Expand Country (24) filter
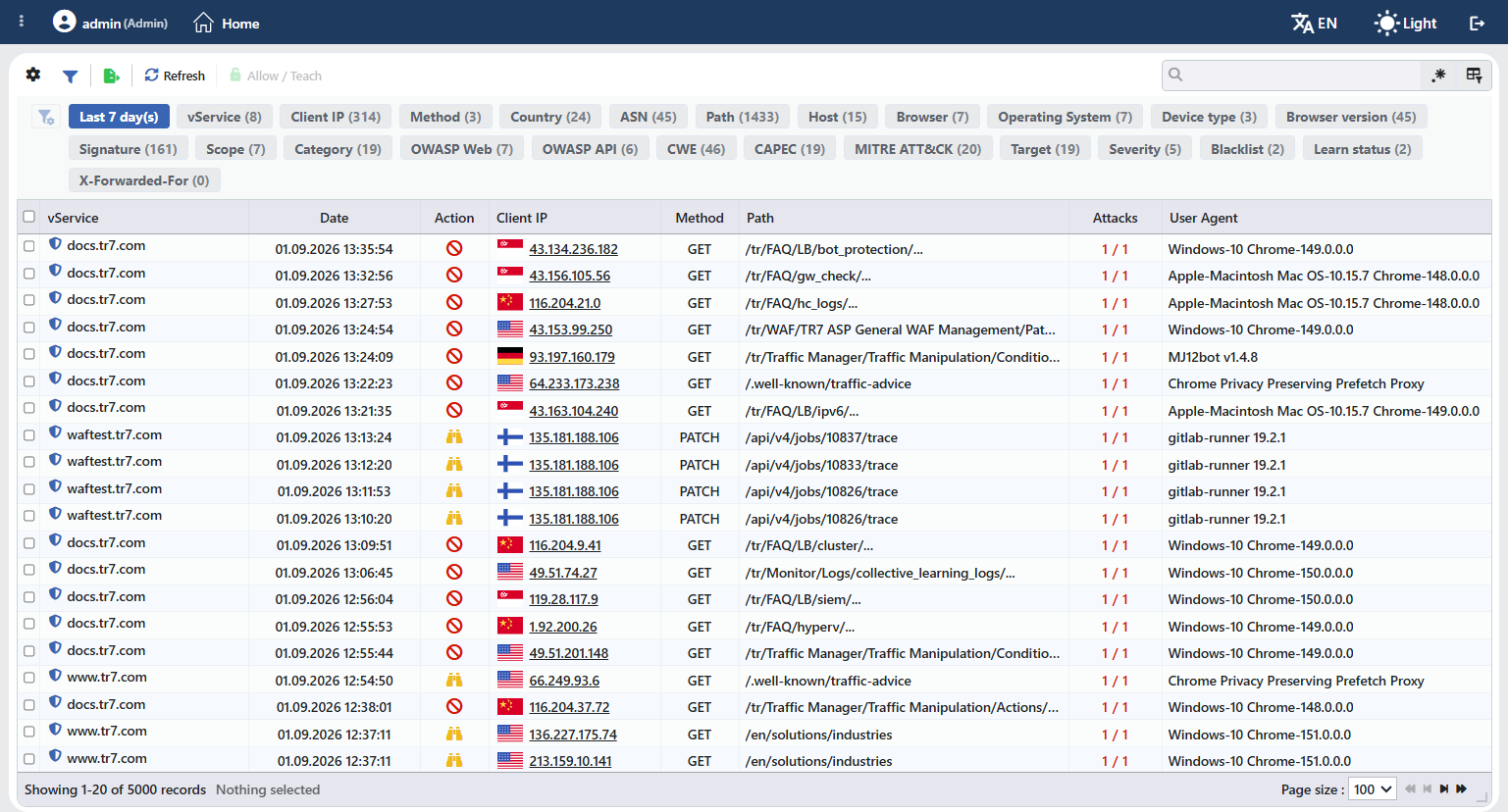 click(x=550, y=117)
